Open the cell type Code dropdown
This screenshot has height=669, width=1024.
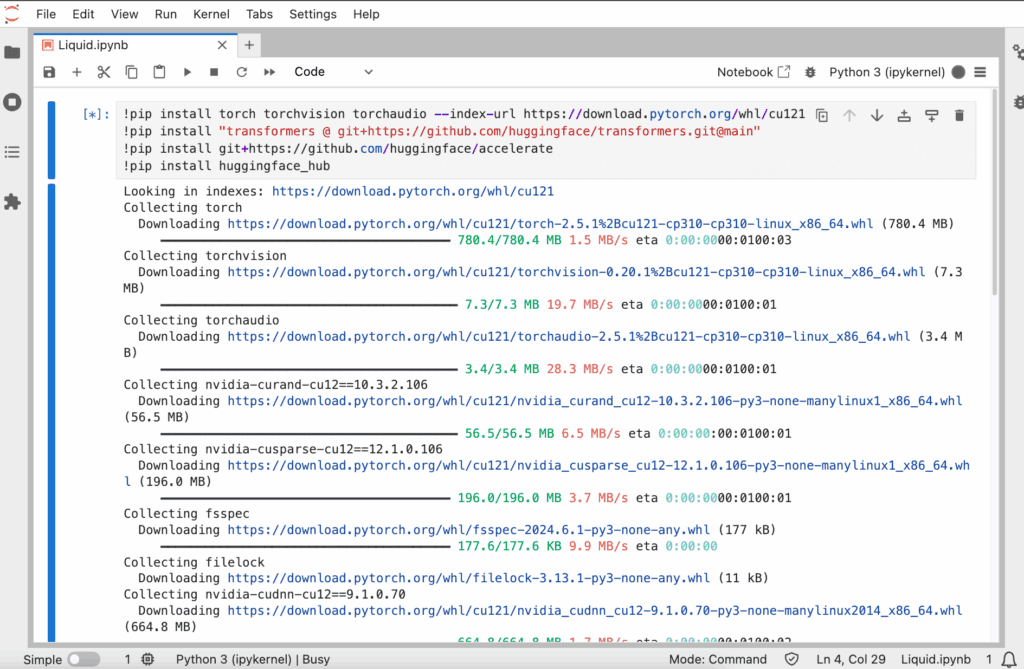pyautogui.click(x=333, y=72)
